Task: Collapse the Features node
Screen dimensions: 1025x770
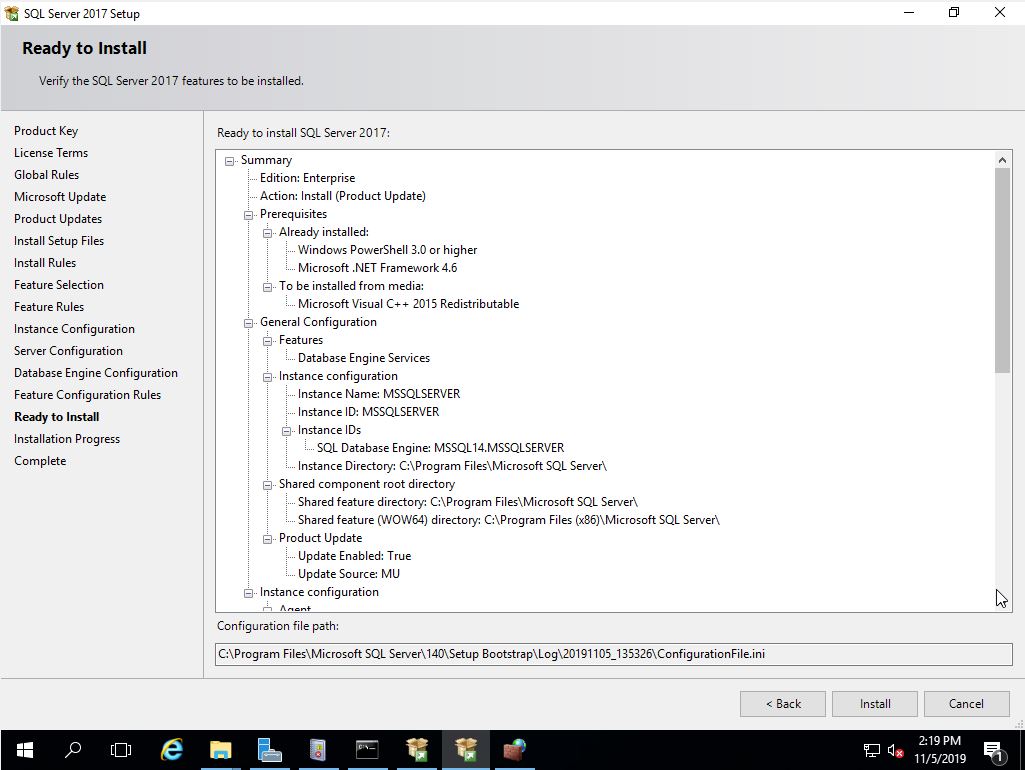Action: pyautogui.click(x=267, y=341)
